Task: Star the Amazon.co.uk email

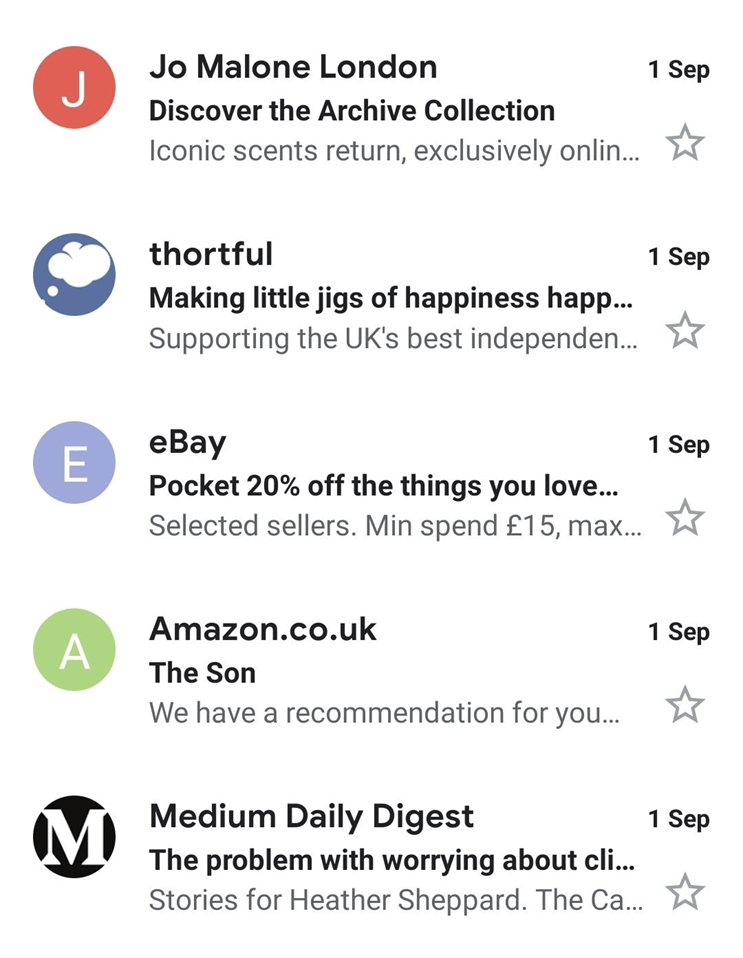Action: coord(685,705)
